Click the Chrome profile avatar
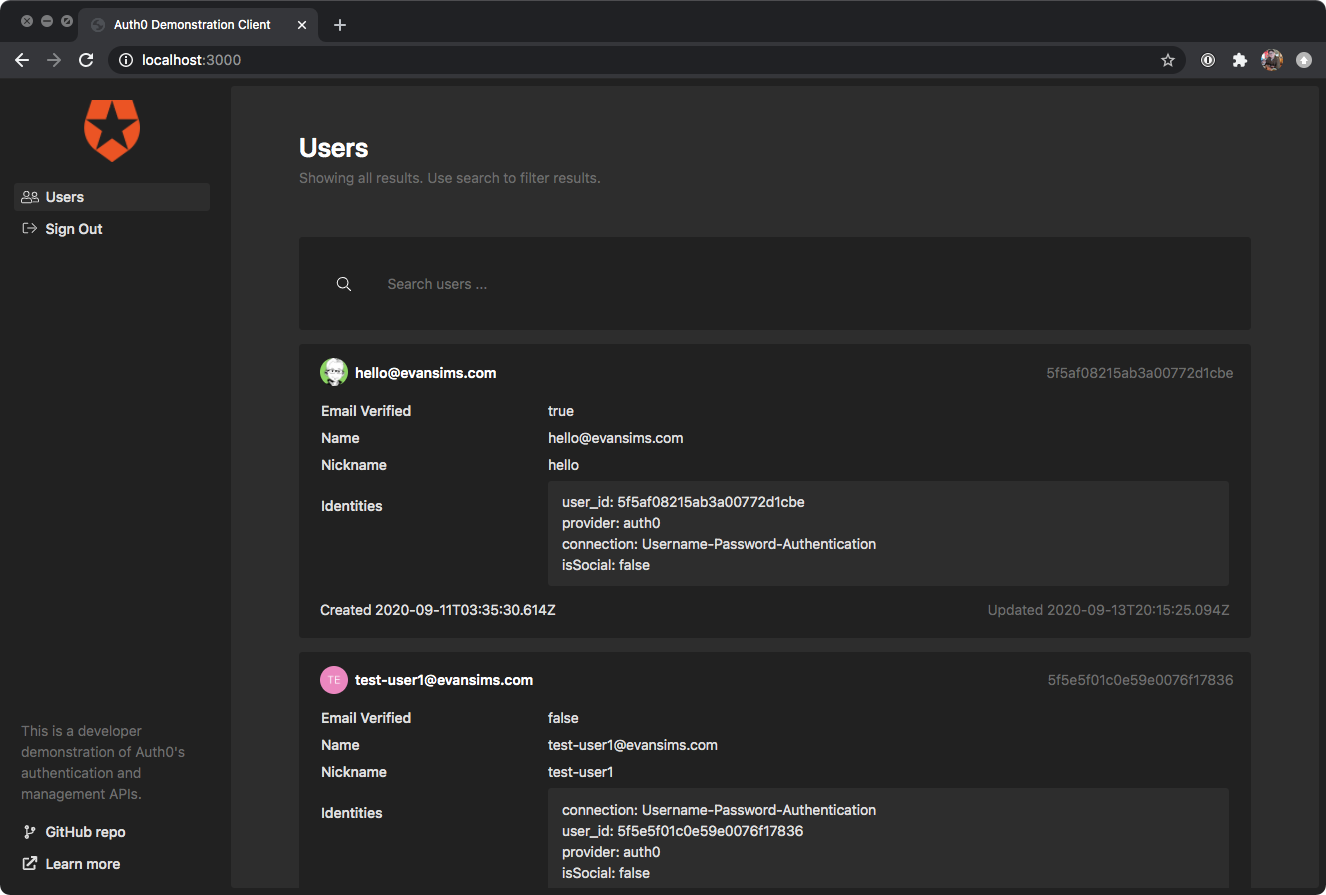The width and height of the screenshot is (1326, 895). [x=1272, y=60]
